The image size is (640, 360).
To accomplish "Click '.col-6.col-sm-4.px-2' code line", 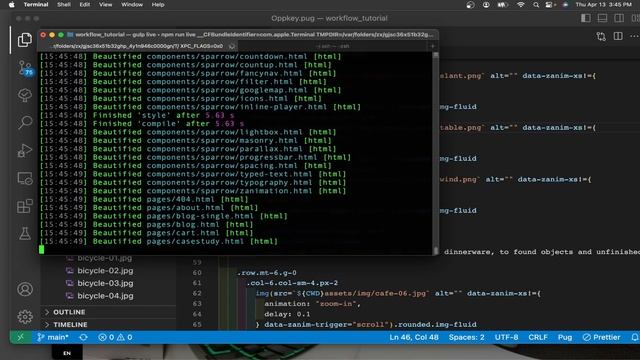I will [x=292, y=283].
